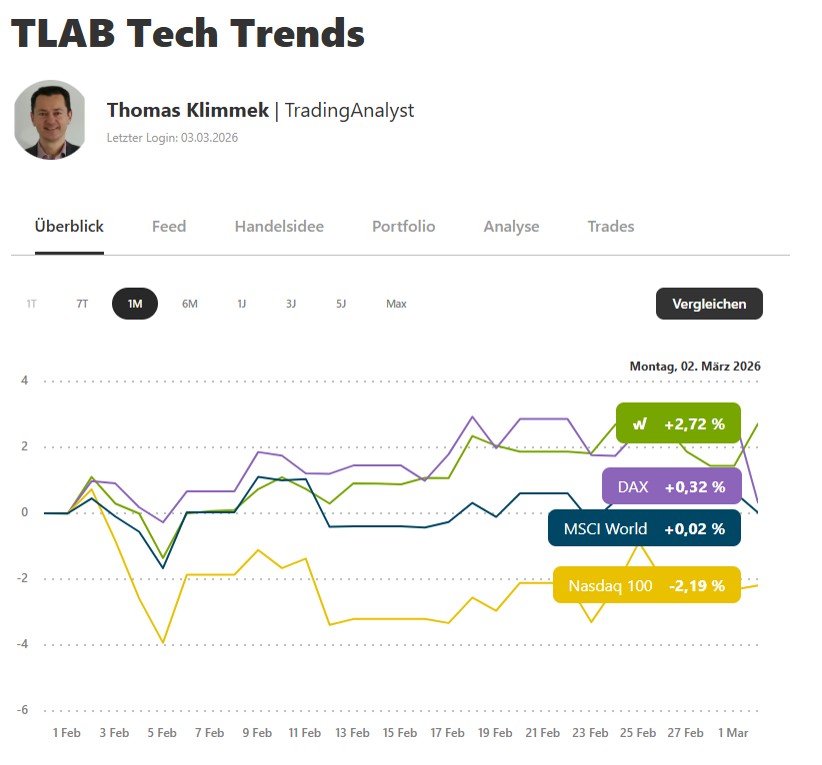The height and width of the screenshot is (765, 822).
Task: Click the yellow Nasdaq 100 label
Action: click(646, 585)
